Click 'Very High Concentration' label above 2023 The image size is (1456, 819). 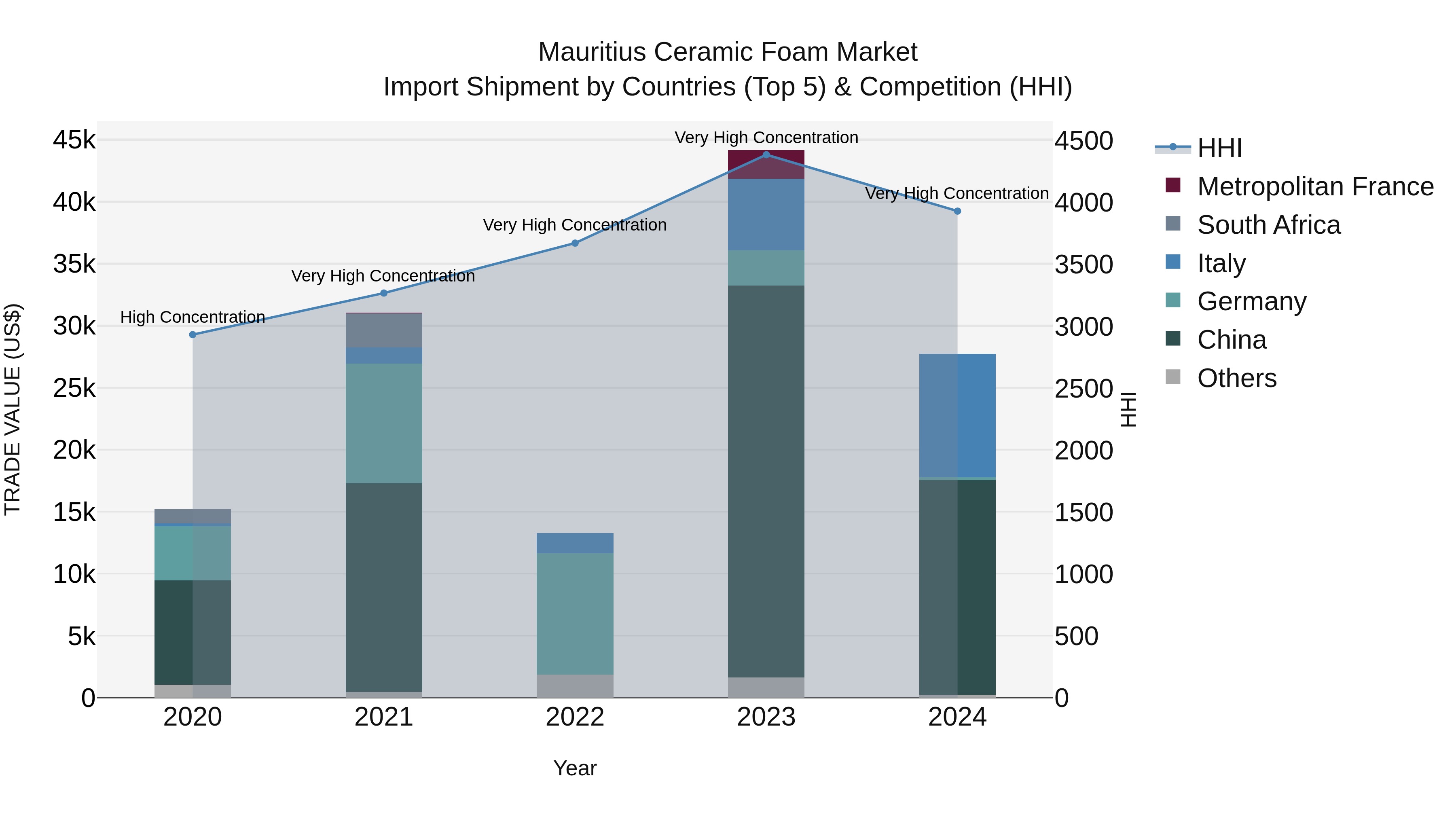coord(766,138)
